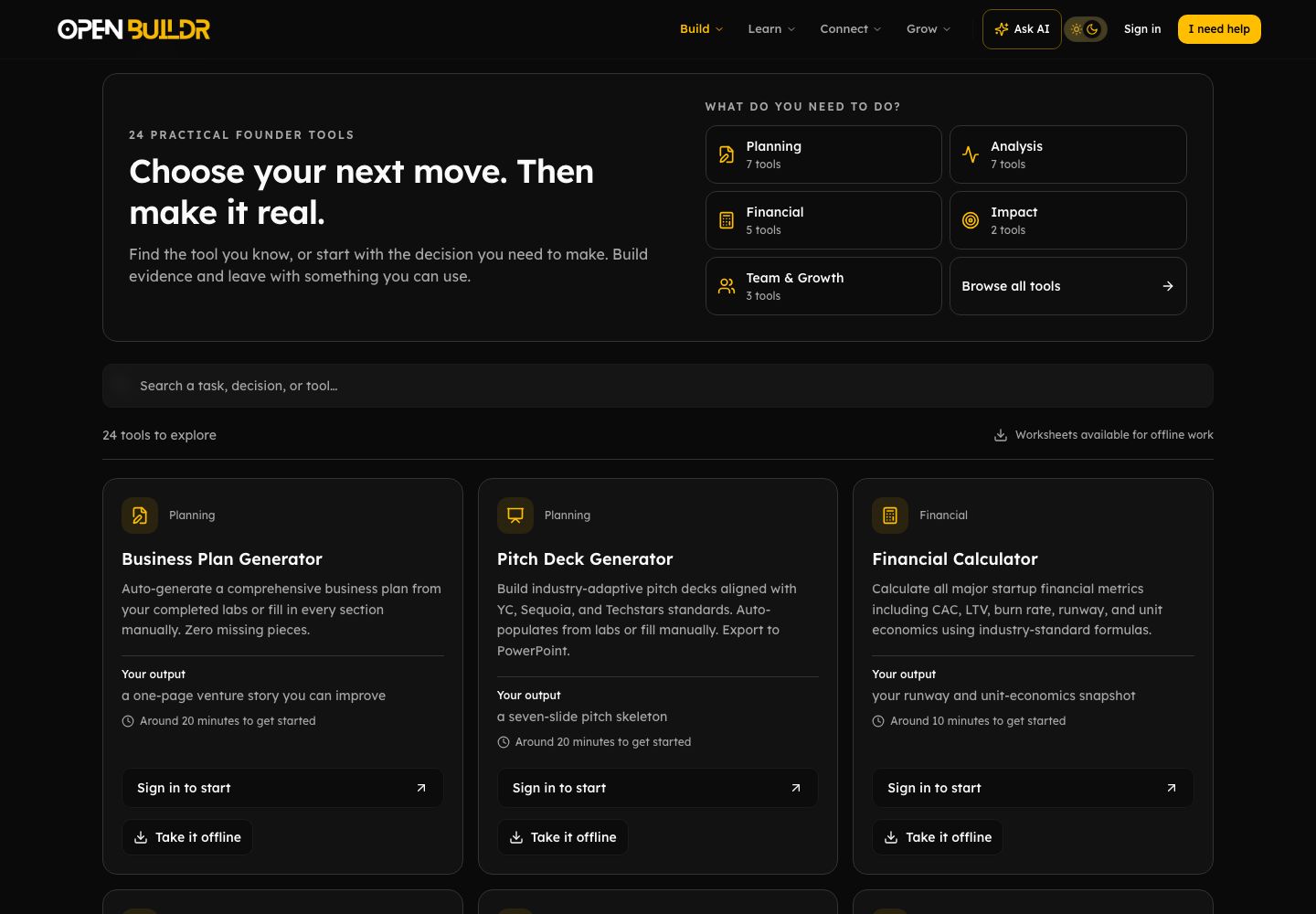
Task: Click the OpenBuildr logo
Action: click(133, 29)
